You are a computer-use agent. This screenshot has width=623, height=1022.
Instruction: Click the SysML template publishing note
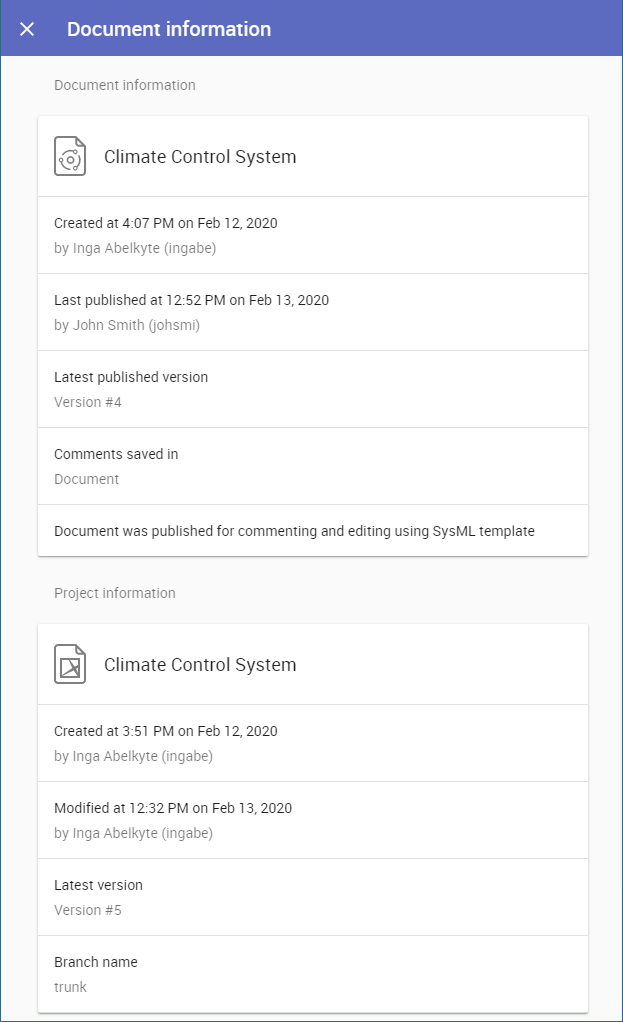[x=294, y=531]
